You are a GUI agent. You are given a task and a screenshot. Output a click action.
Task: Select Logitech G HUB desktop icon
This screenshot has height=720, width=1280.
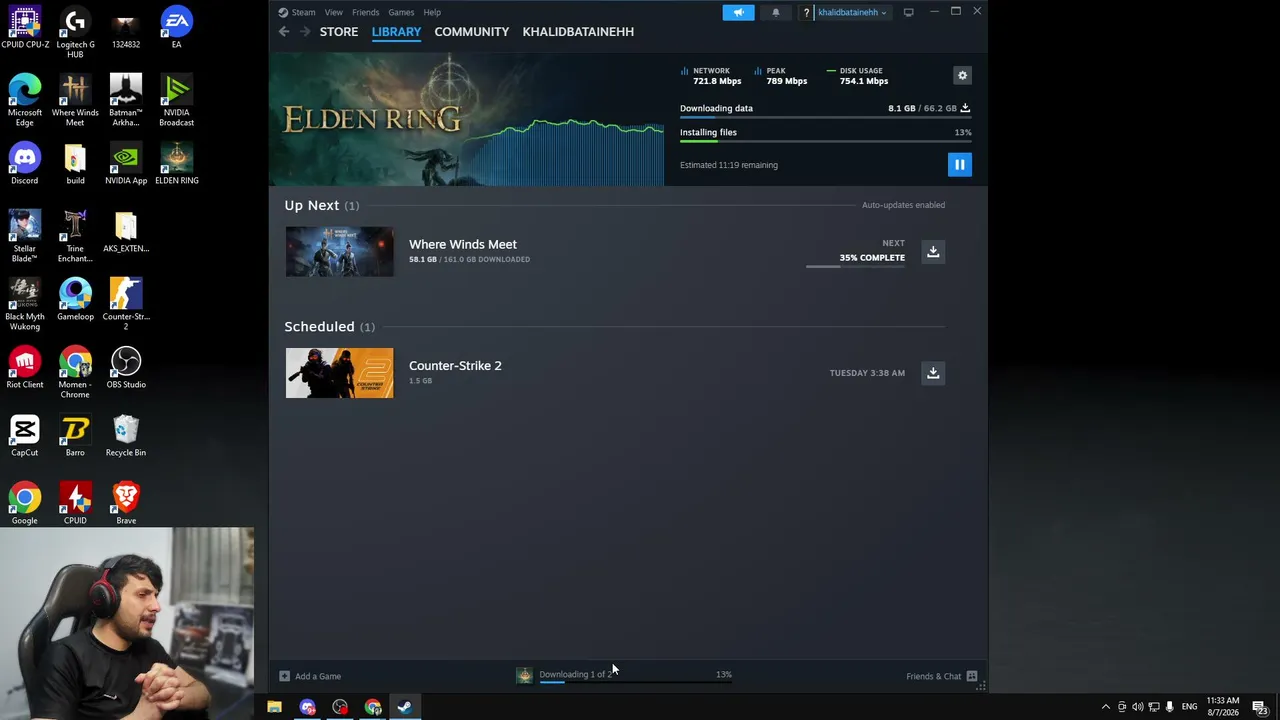pyautogui.click(x=75, y=34)
